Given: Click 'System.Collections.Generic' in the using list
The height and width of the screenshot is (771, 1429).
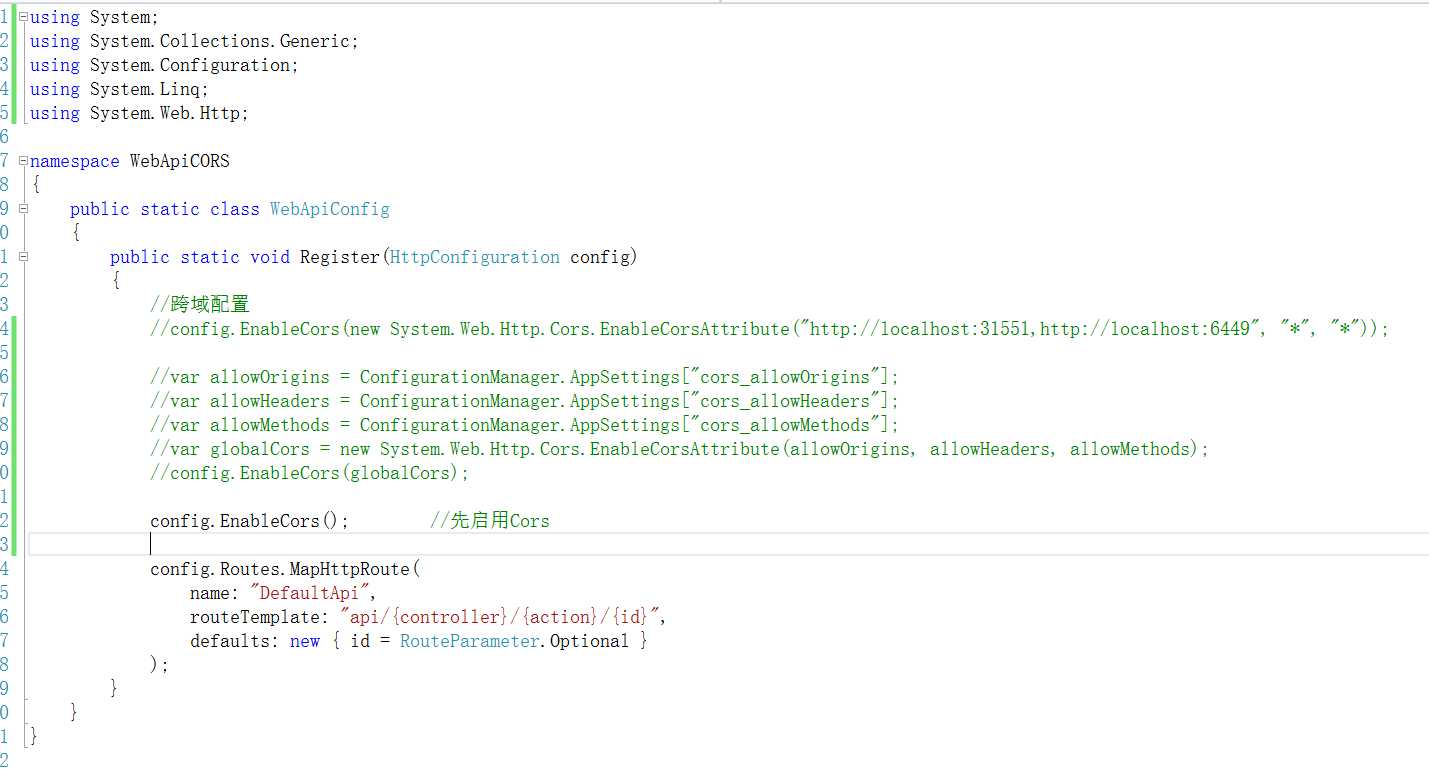Looking at the screenshot, I should (220, 41).
